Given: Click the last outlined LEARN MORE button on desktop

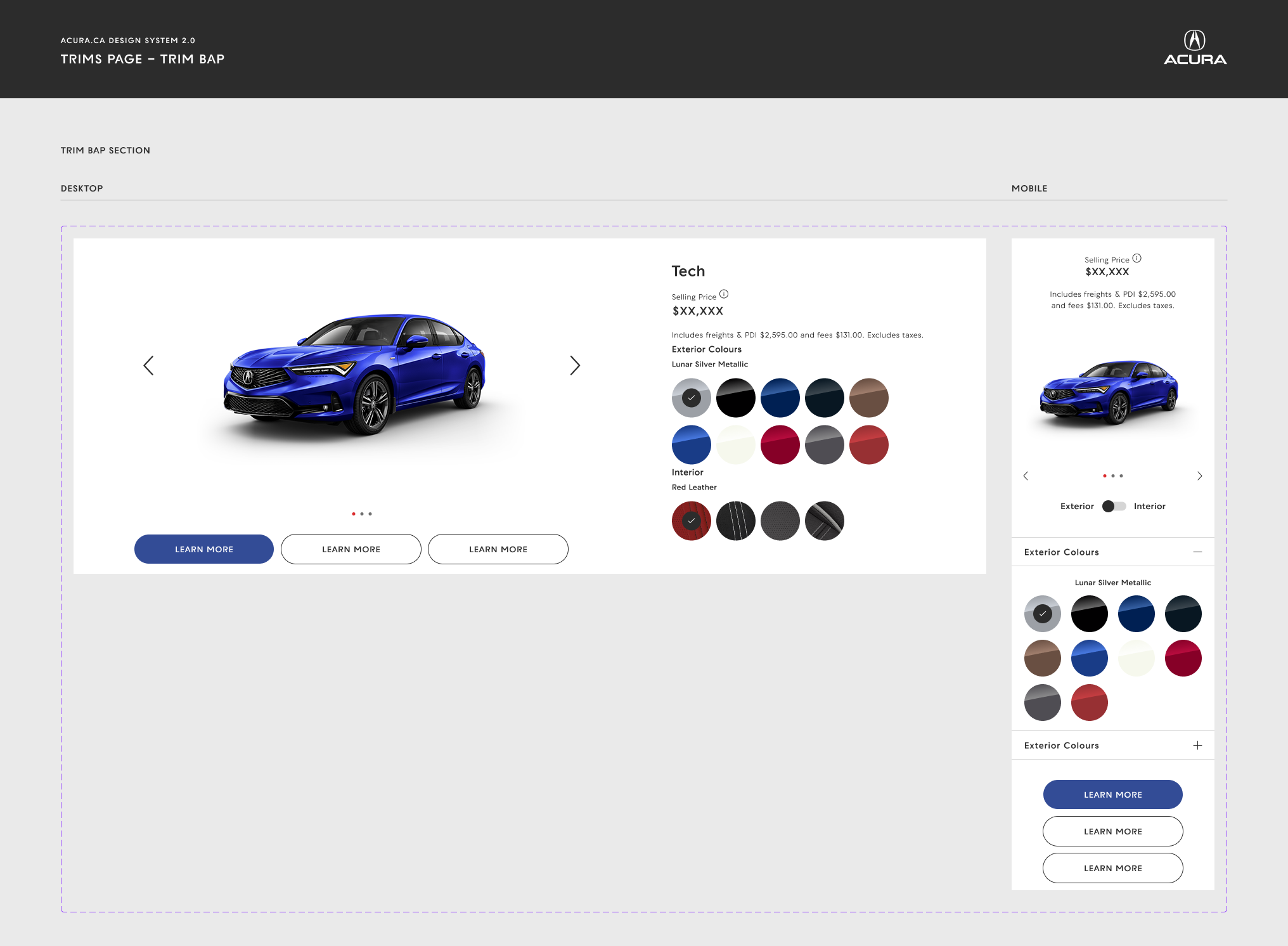Looking at the screenshot, I should click(498, 549).
